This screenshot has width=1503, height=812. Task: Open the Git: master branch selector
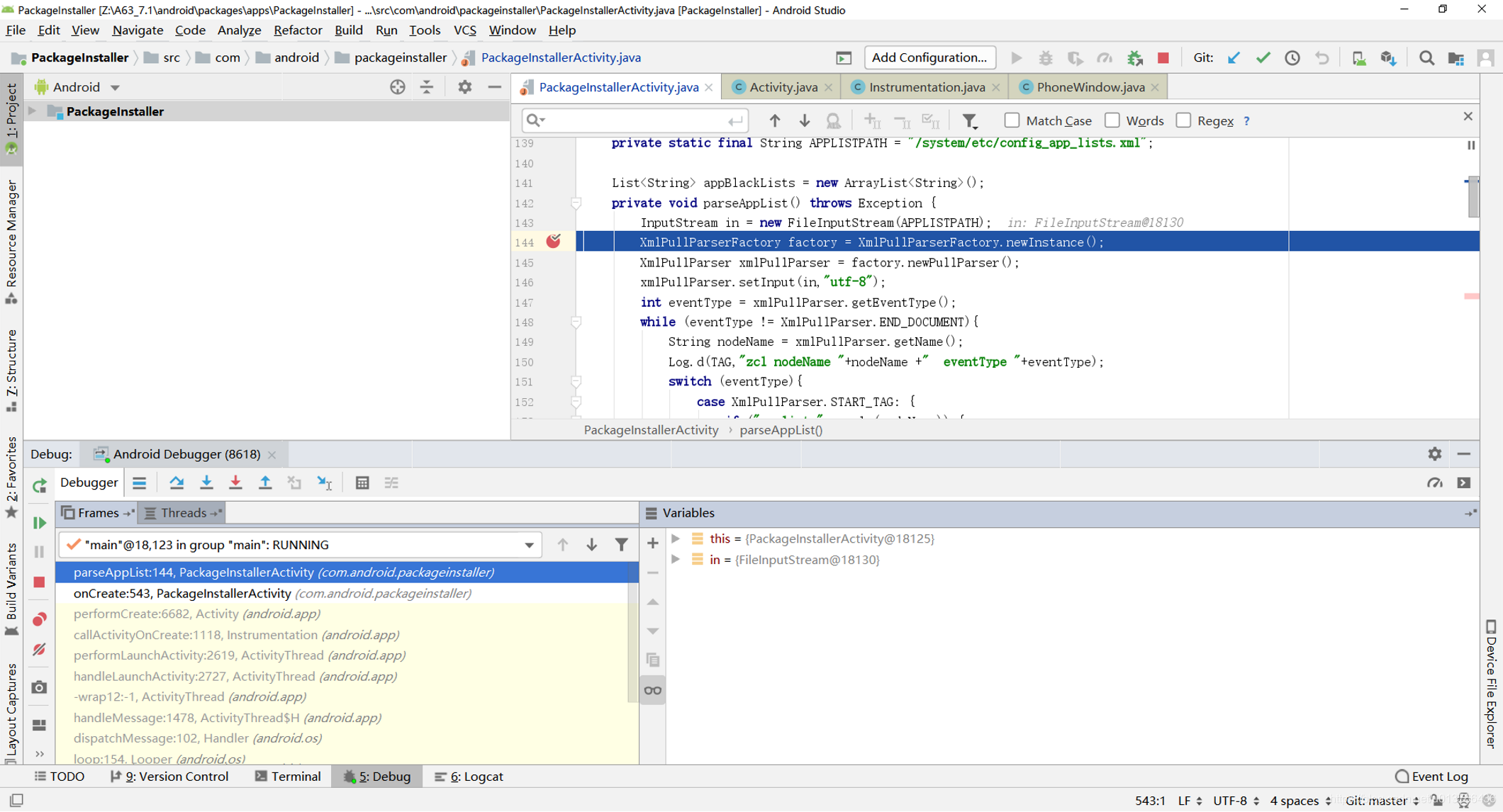(1382, 801)
